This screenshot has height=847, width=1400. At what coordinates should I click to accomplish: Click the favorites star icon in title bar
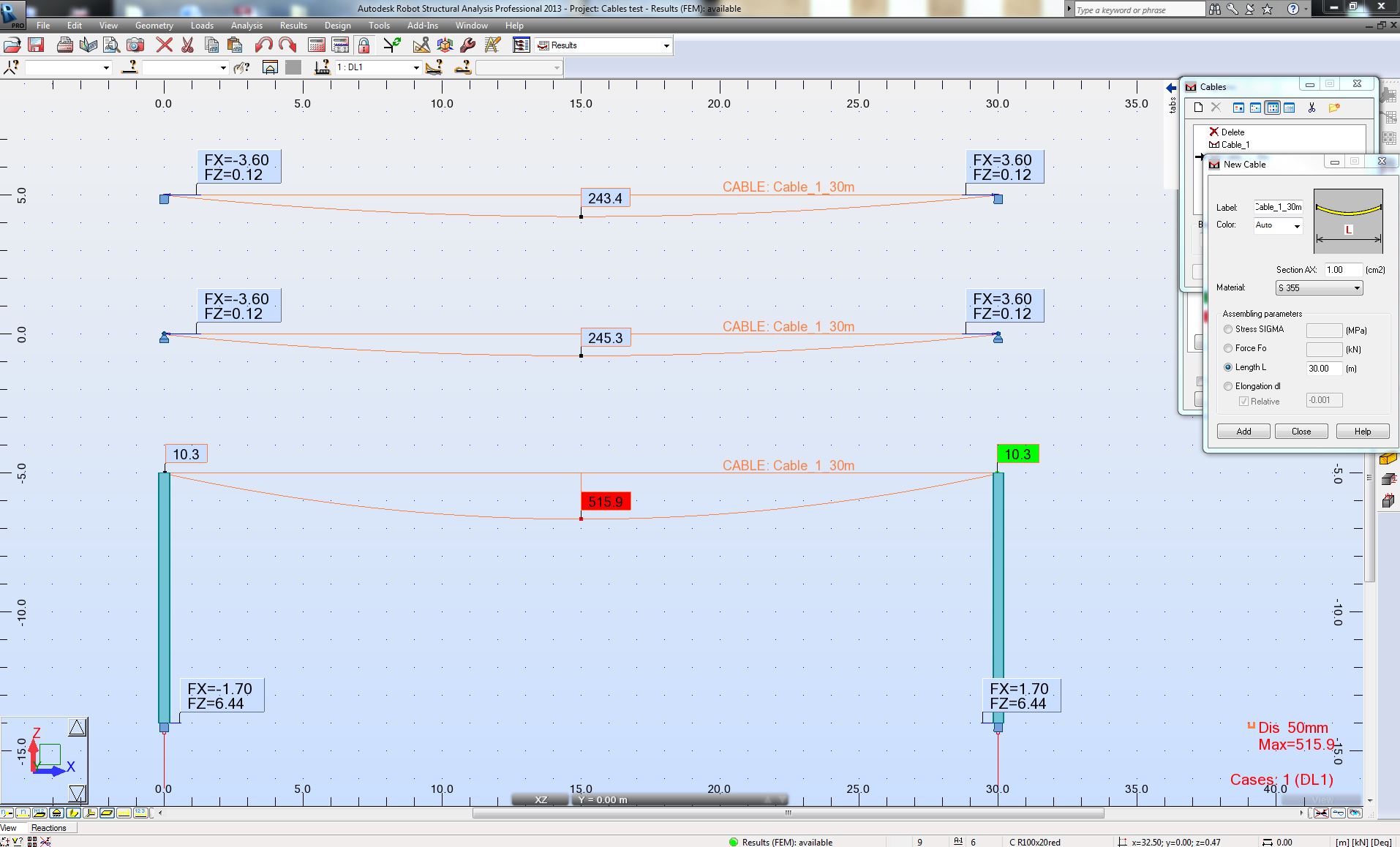(x=1268, y=10)
